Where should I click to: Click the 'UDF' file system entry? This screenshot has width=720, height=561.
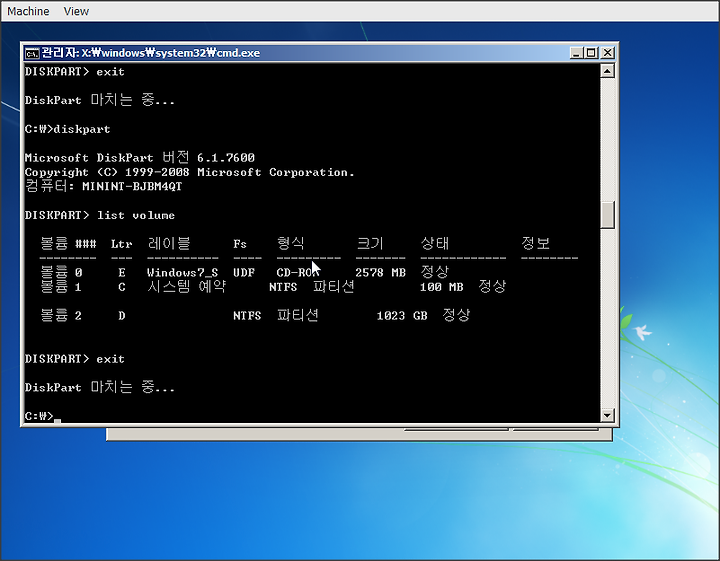pyautogui.click(x=244, y=273)
